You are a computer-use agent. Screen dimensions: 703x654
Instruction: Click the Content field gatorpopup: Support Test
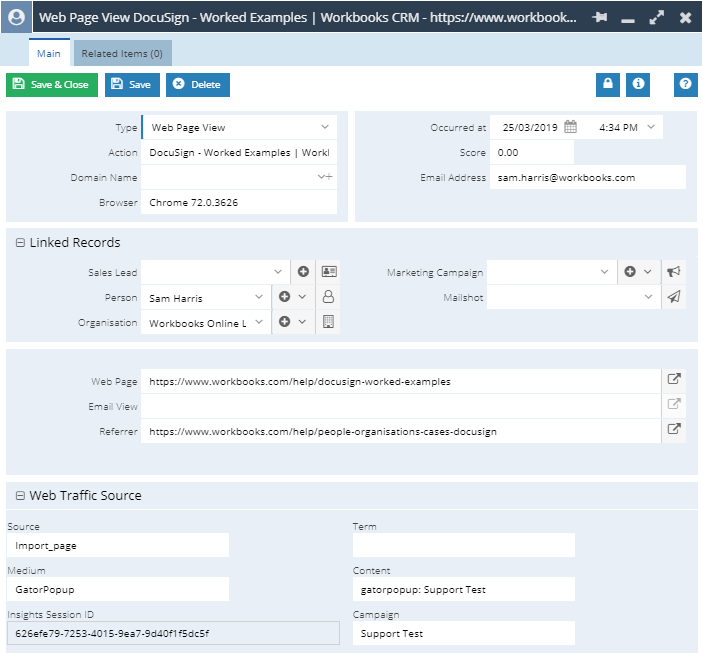(x=464, y=589)
